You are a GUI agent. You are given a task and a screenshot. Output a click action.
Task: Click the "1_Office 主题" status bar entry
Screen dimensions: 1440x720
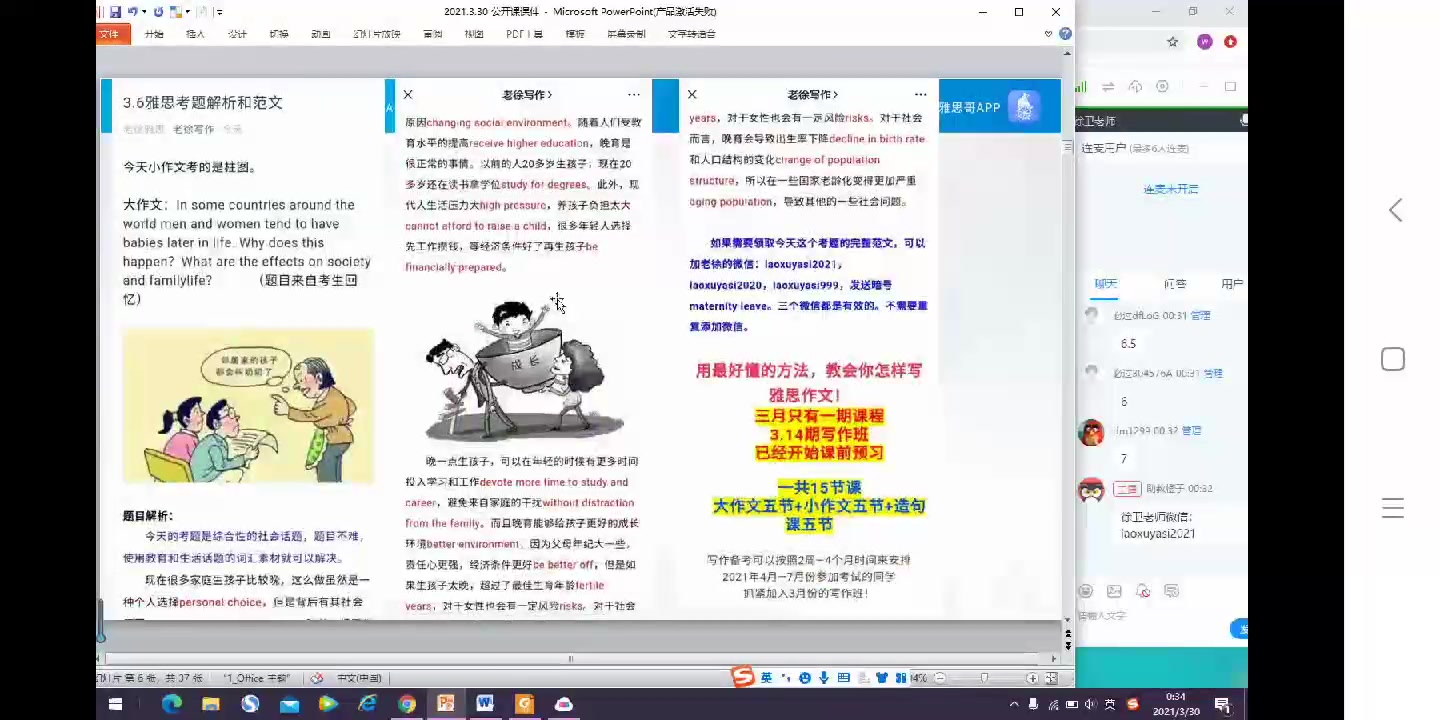pyautogui.click(x=257, y=678)
